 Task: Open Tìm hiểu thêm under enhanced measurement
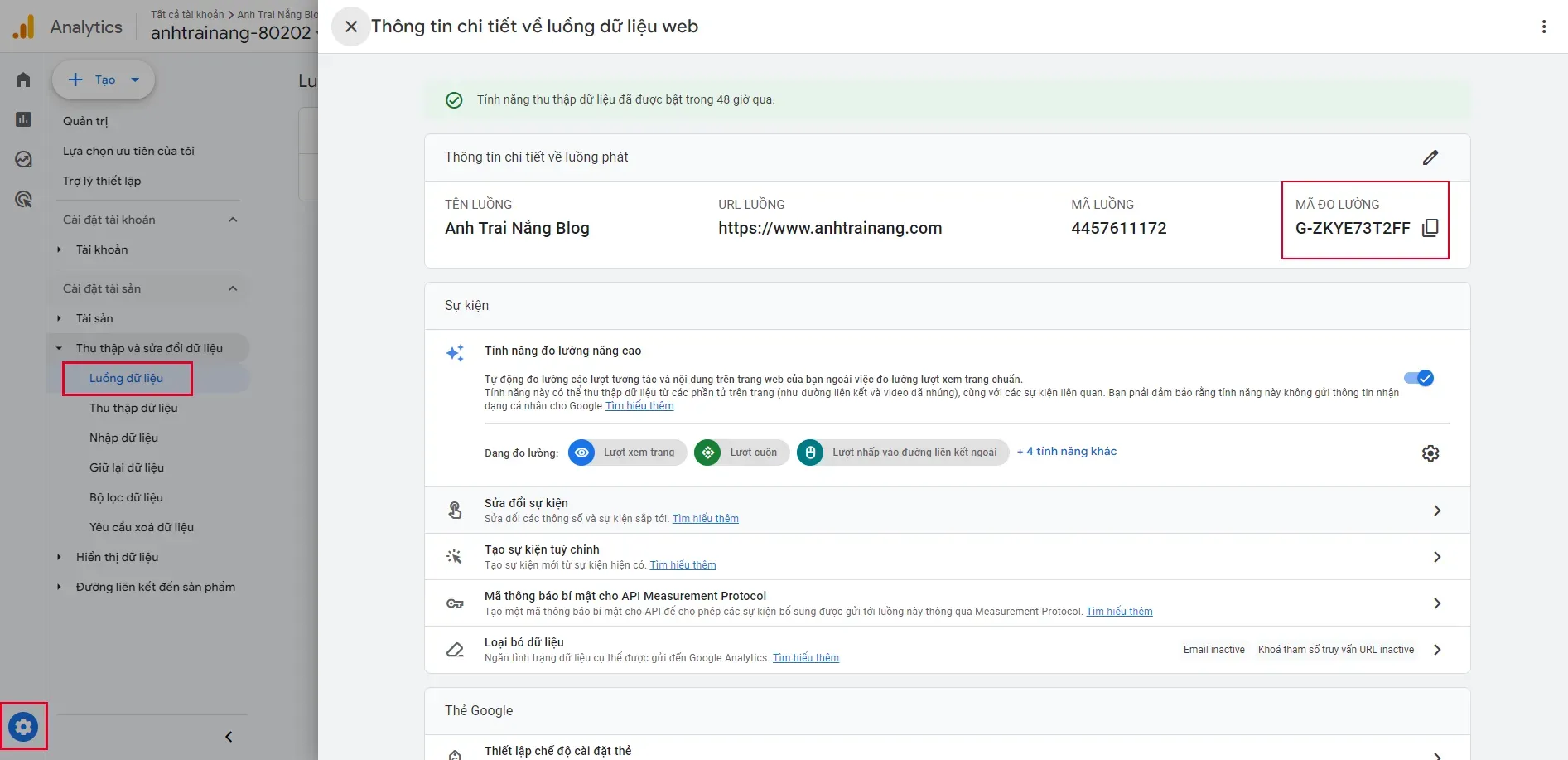[639, 406]
